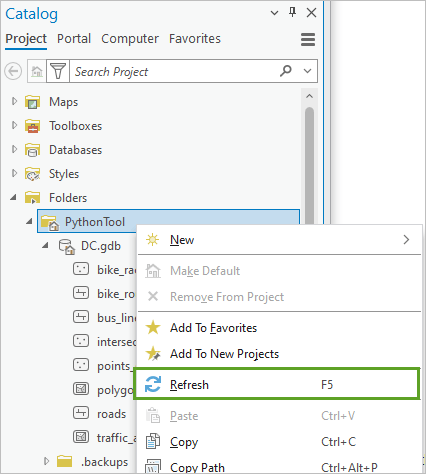426x474 pixels.
Task: Expand the Maps node
Action: coord(14,101)
